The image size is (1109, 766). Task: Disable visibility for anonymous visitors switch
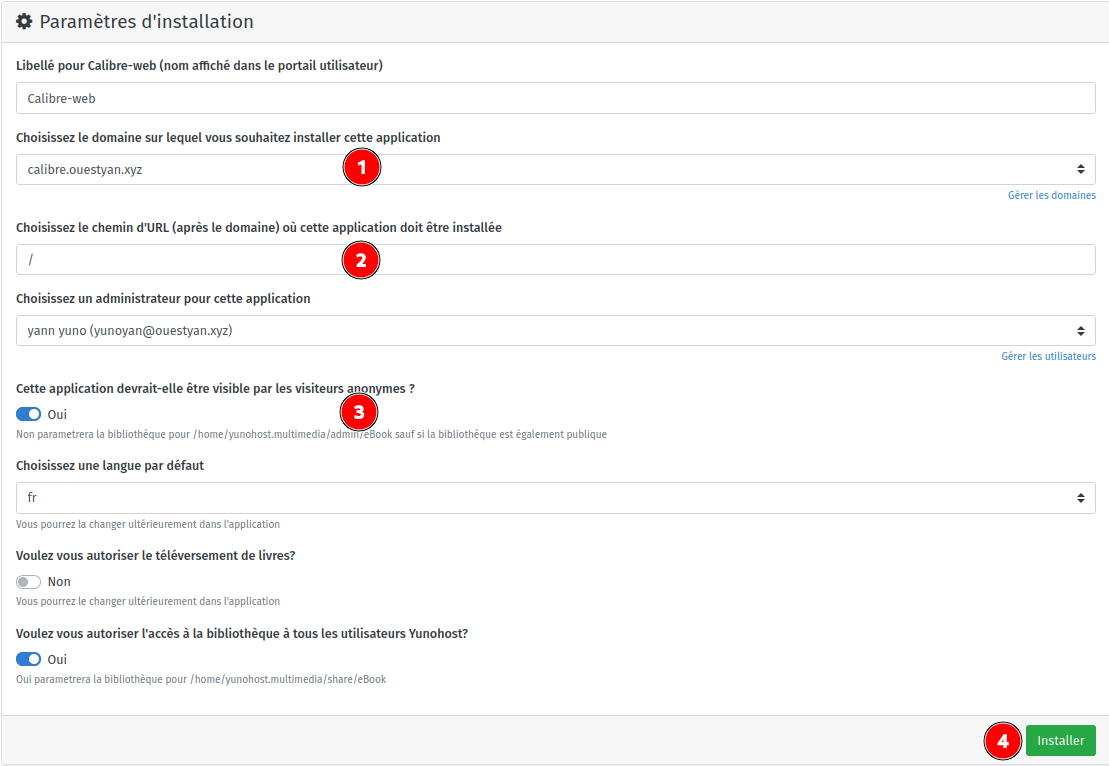(x=29, y=414)
